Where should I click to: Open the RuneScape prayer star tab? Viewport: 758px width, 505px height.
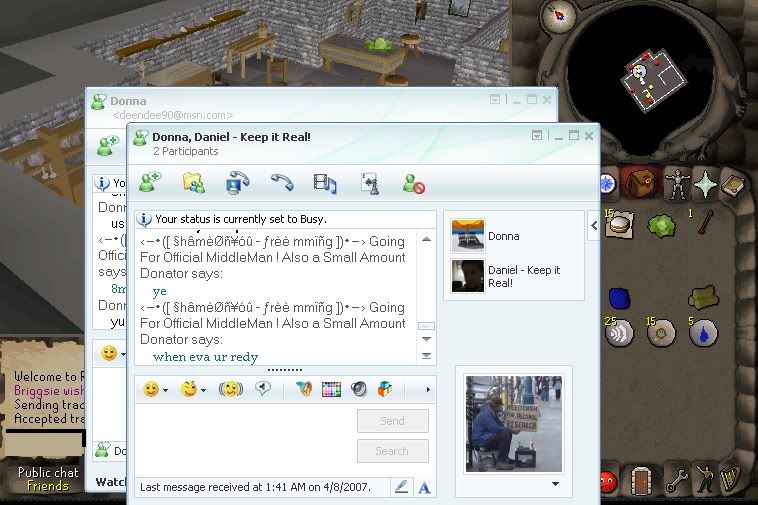(705, 184)
